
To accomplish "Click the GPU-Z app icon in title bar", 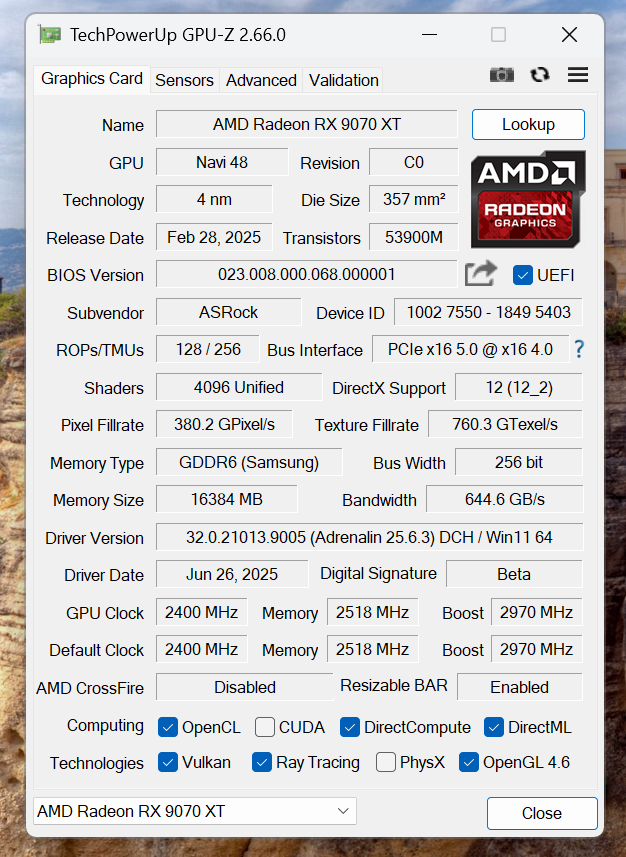I will [50, 35].
